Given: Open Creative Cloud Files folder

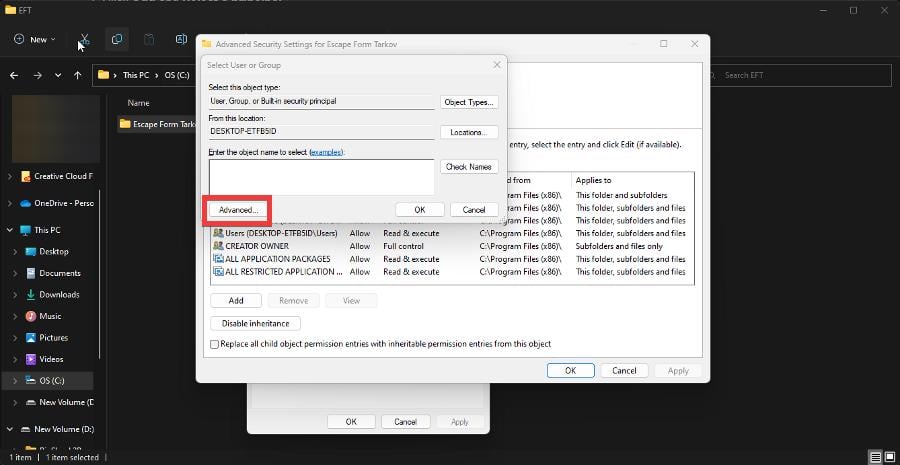Looking at the screenshot, I should click(x=57, y=177).
